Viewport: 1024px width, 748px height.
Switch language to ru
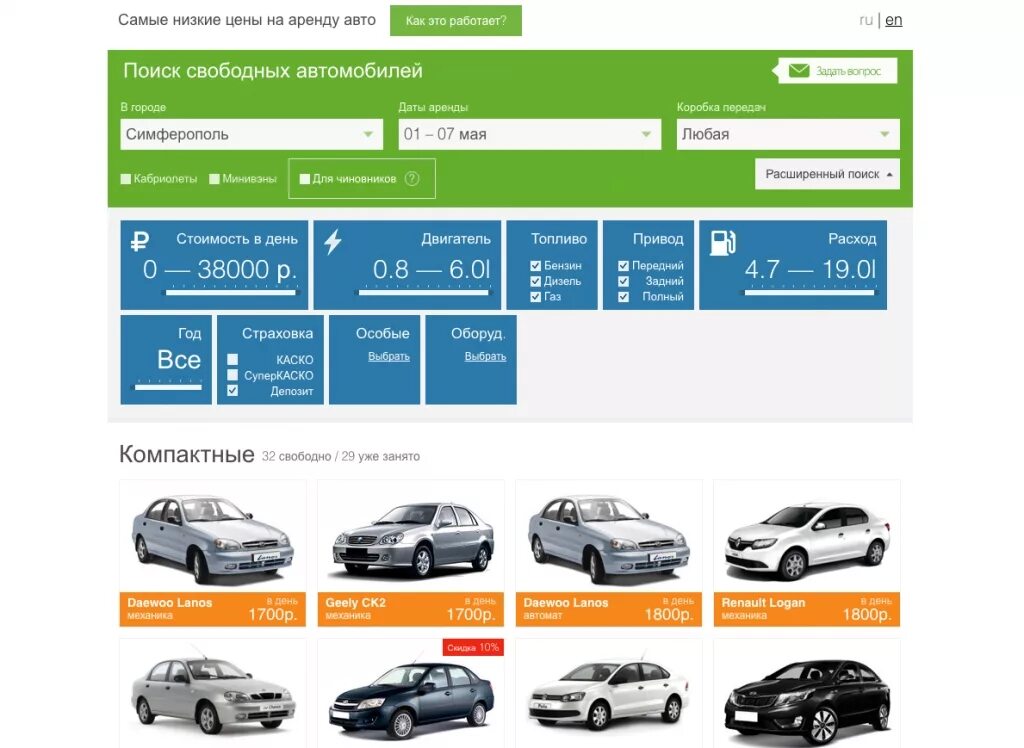pyautogui.click(x=866, y=20)
